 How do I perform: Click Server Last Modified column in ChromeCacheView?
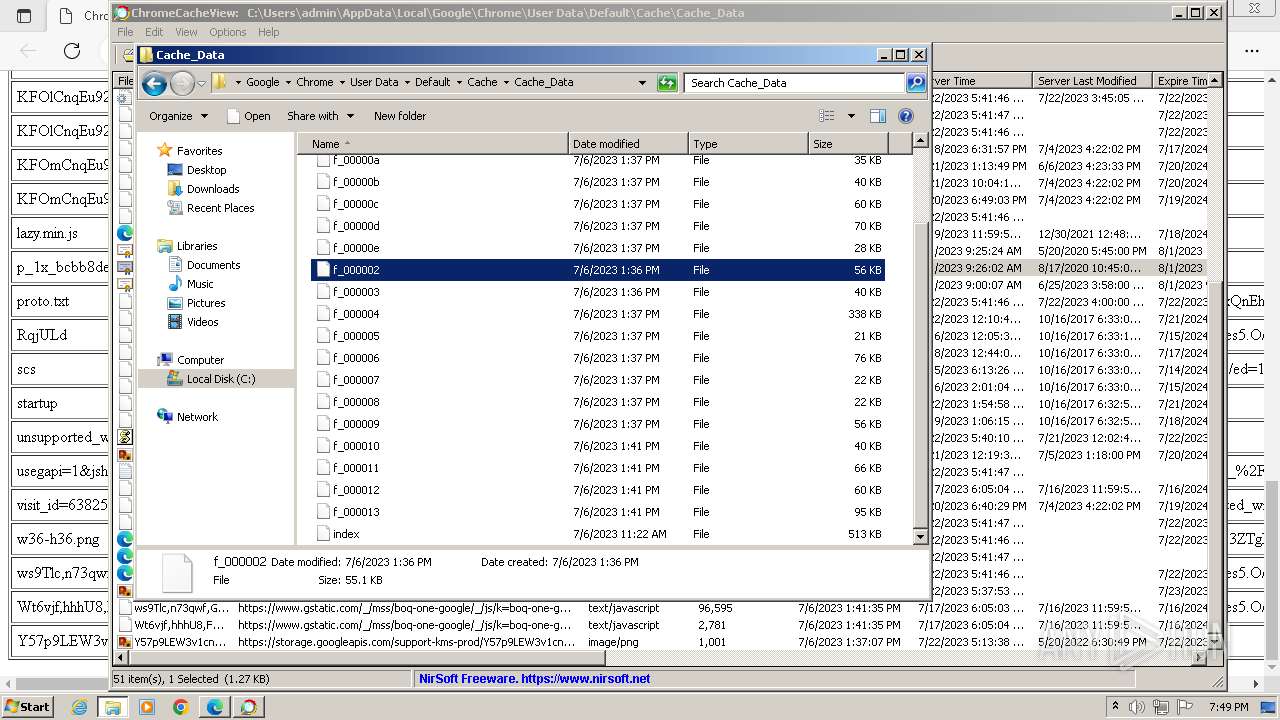(1092, 81)
